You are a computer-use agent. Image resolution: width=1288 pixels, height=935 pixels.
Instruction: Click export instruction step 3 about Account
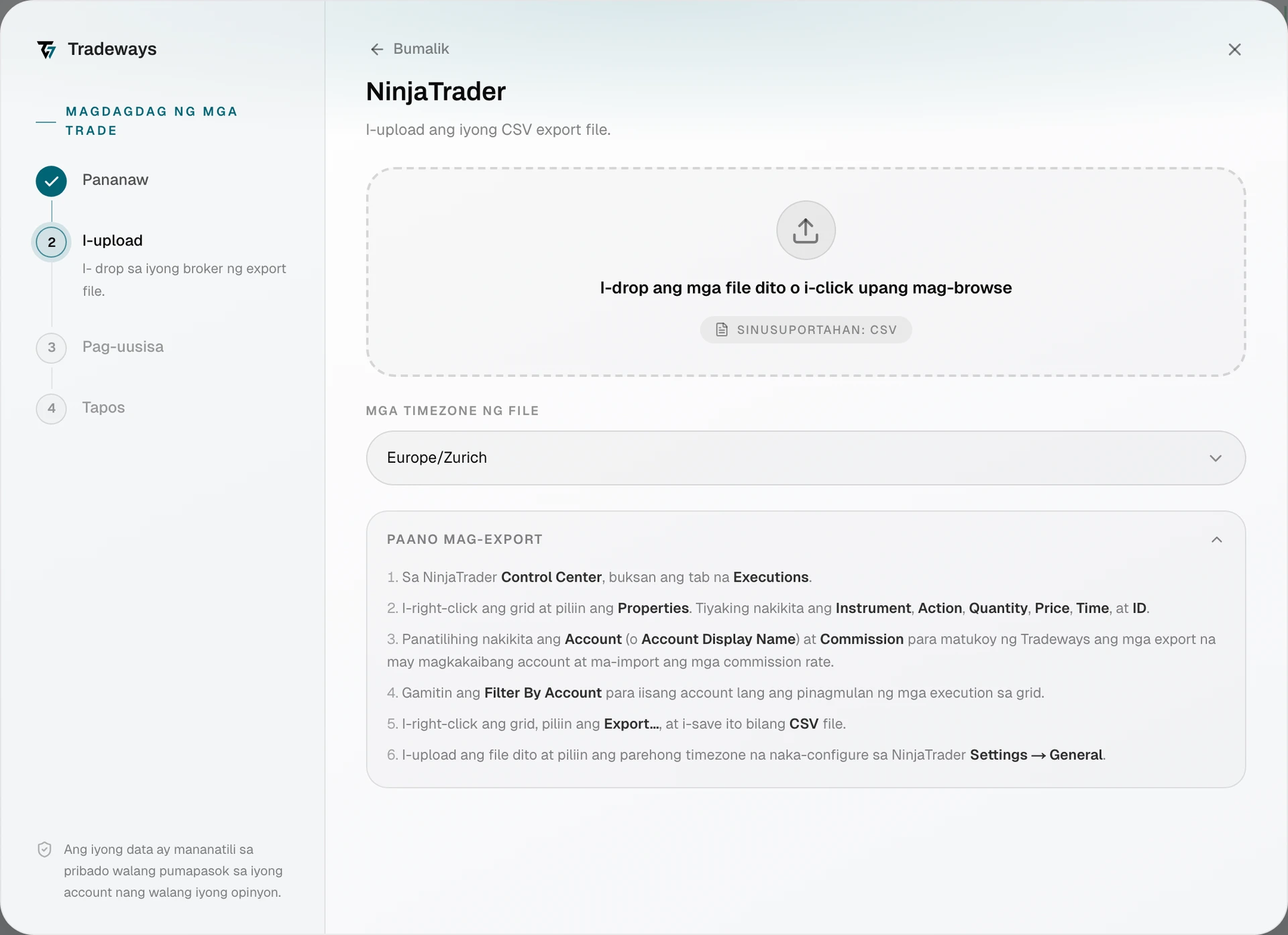point(802,651)
